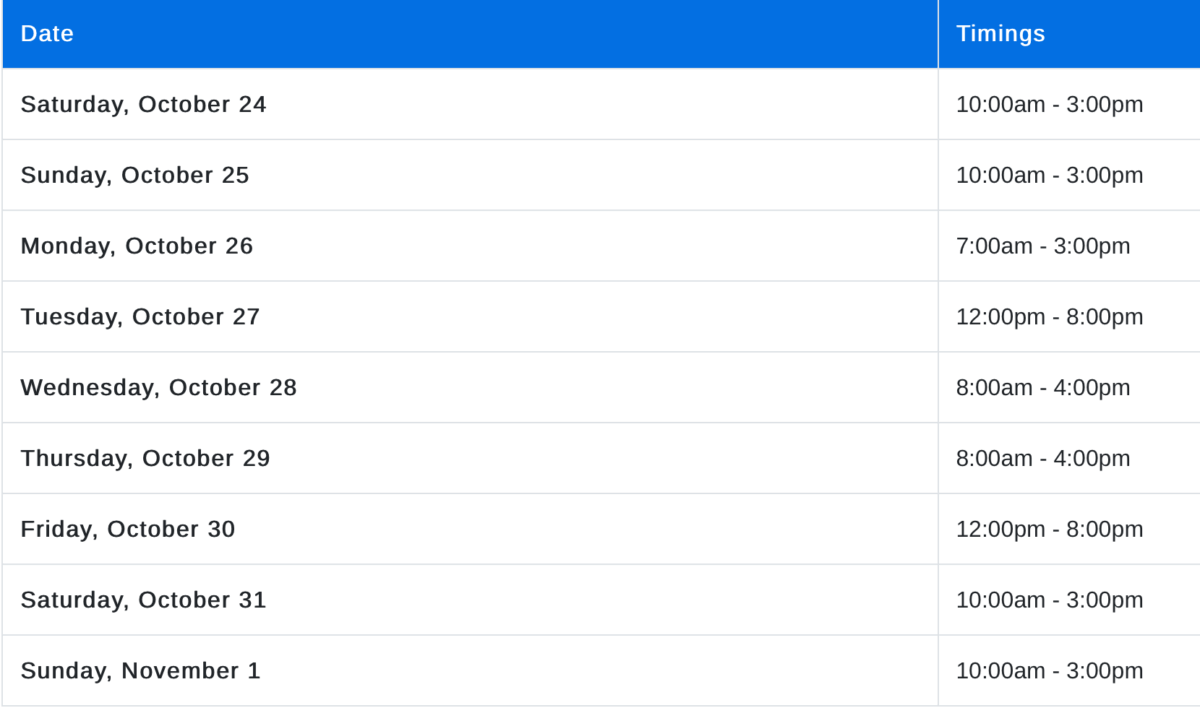Click the timing for Saturday, October 24
Viewport: 1200px width, 708px height.
click(x=1049, y=104)
